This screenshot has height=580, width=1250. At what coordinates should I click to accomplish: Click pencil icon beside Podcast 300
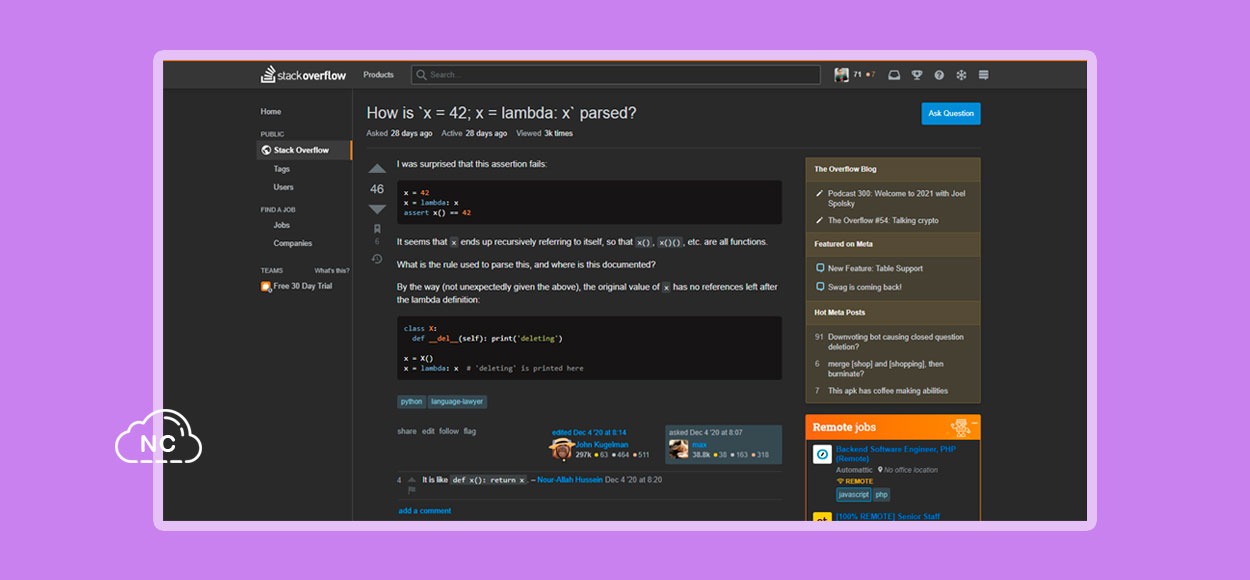[819, 194]
